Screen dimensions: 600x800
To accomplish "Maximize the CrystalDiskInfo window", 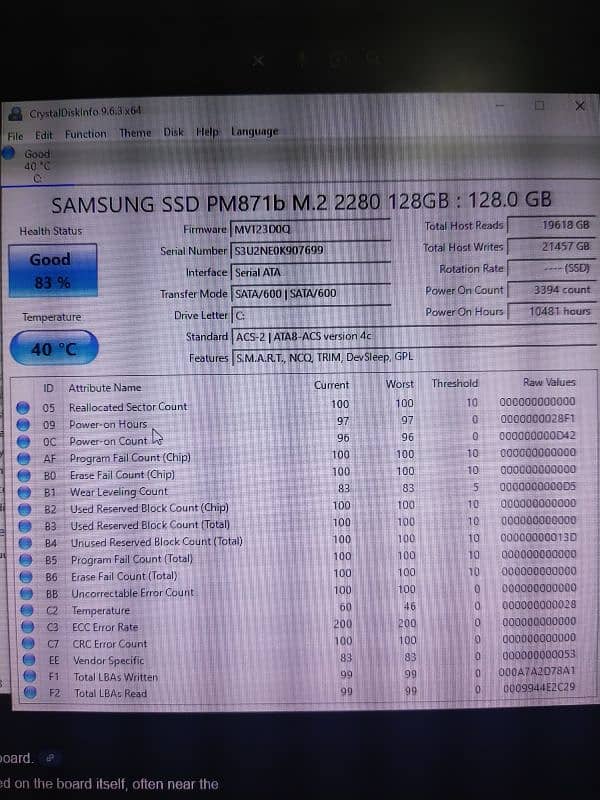I will click(539, 105).
